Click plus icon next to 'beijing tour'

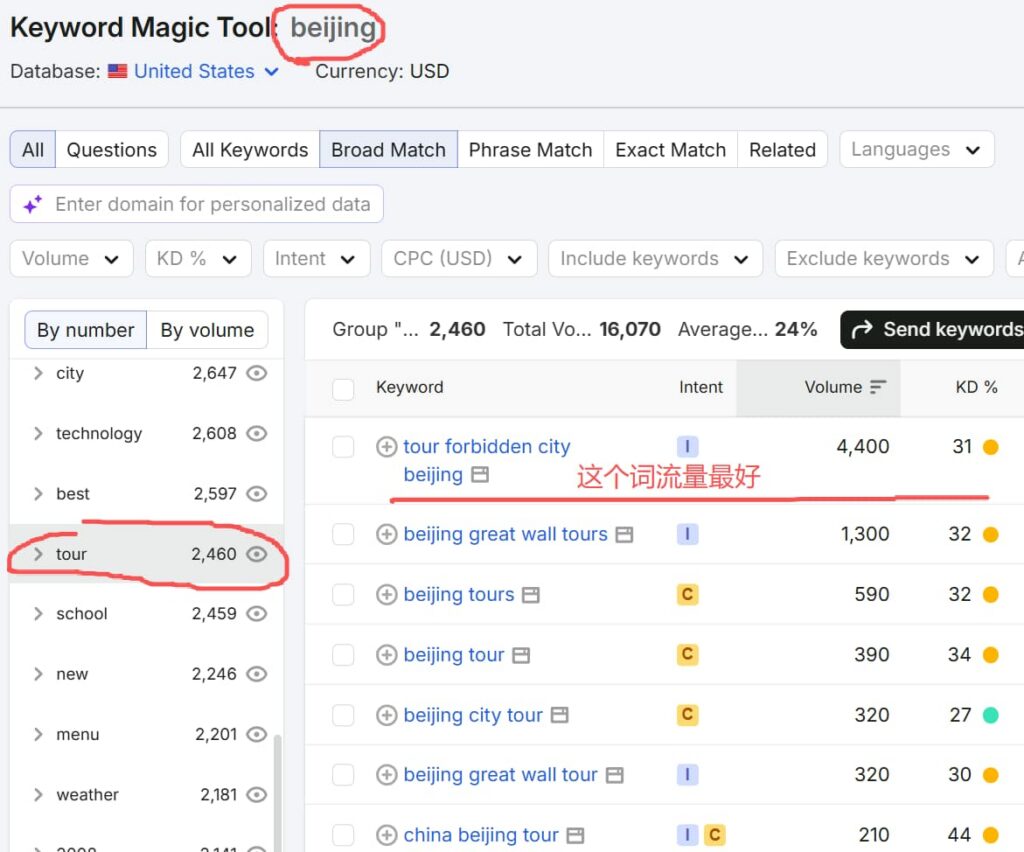387,655
